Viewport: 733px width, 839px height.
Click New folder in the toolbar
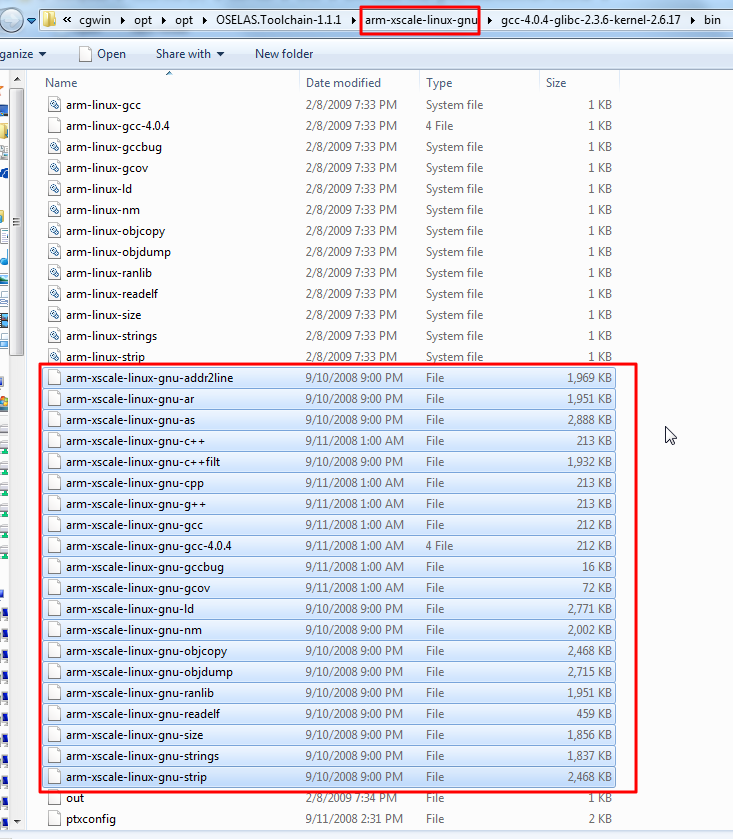[284, 54]
